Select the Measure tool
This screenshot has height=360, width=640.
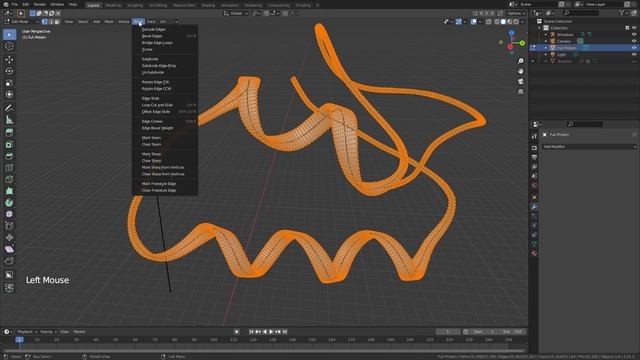click(x=9, y=120)
